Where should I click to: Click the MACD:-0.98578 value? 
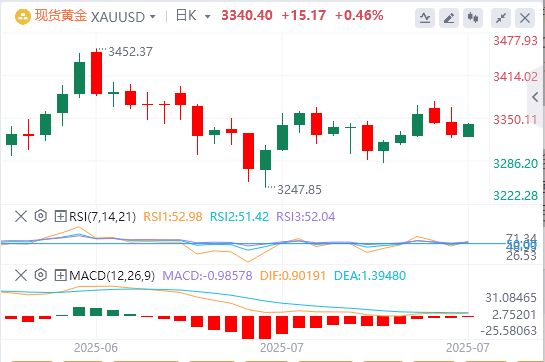pos(208,276)
